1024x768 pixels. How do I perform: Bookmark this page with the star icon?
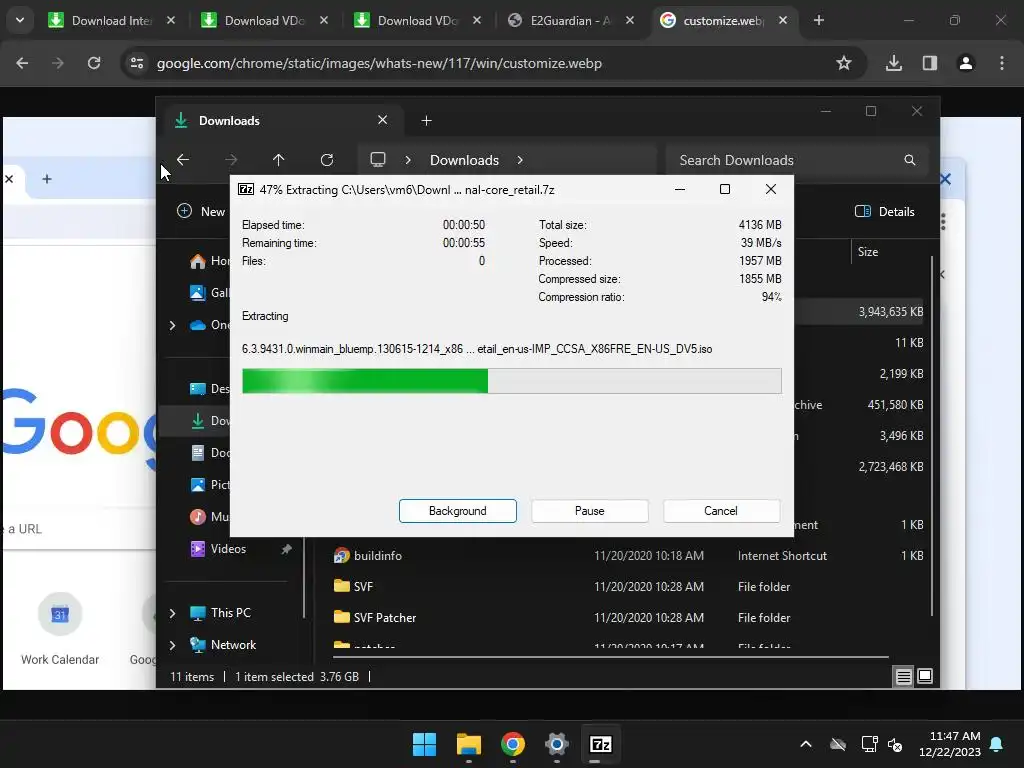click(844, 63)
